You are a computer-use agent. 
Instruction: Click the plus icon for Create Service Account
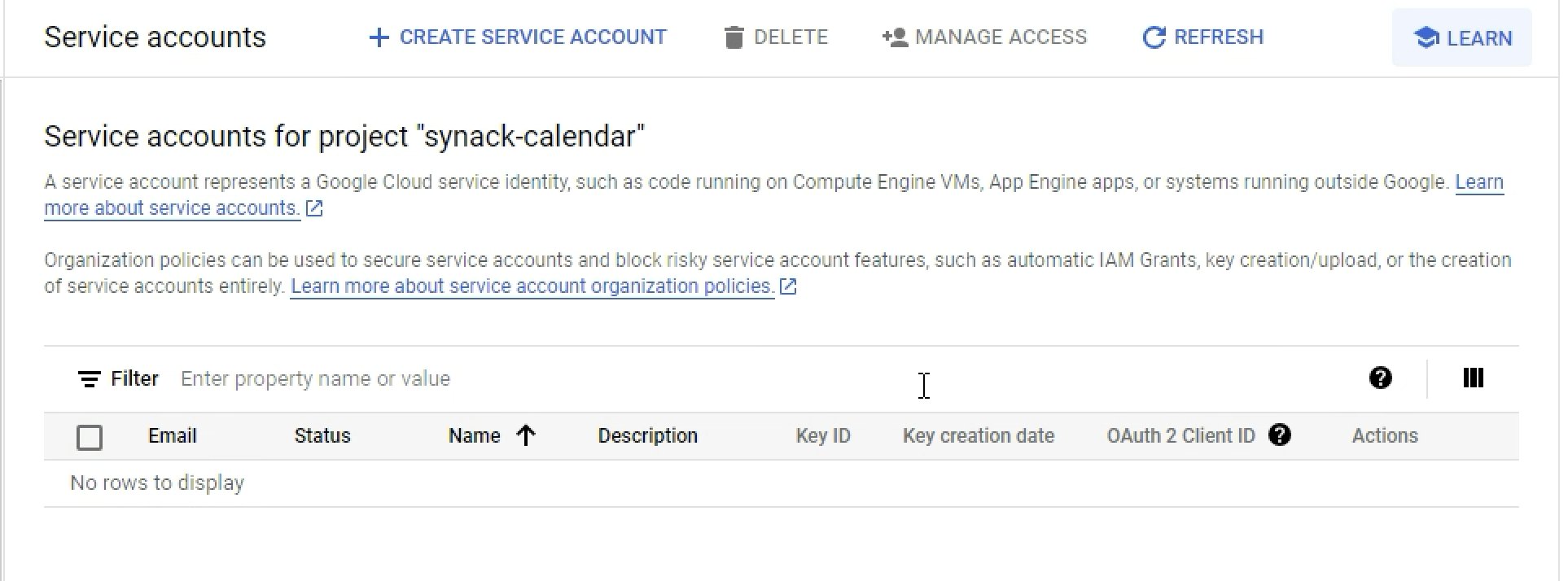379,37
